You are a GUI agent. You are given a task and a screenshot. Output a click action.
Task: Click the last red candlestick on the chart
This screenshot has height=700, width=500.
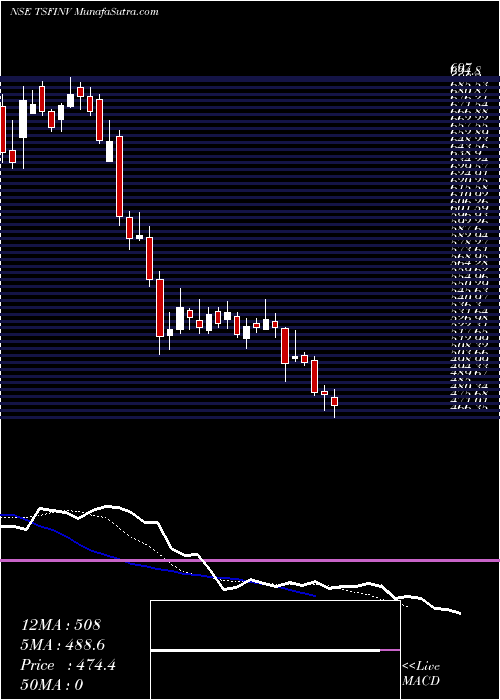click(x=334, y=401)
